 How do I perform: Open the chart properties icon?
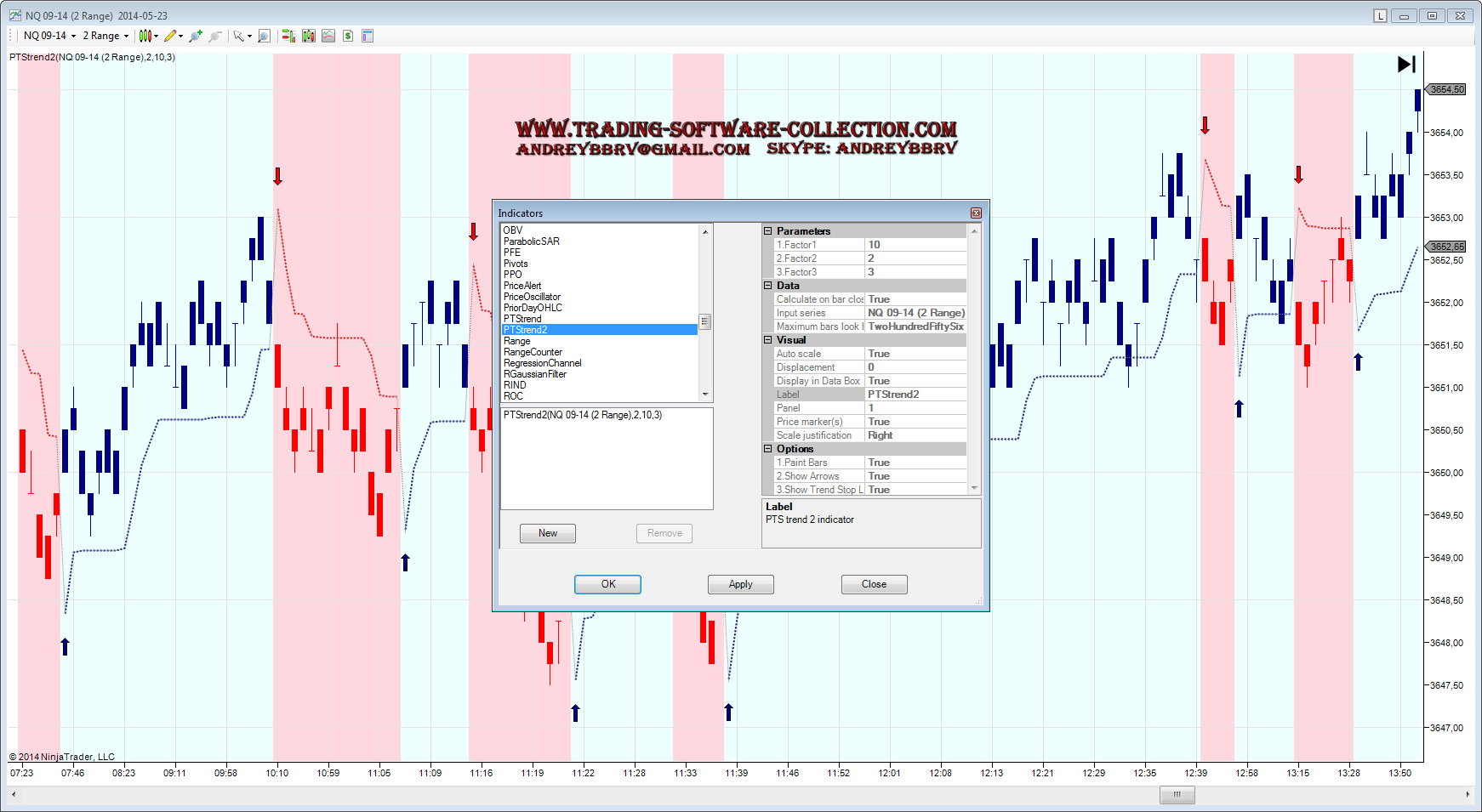368,36
